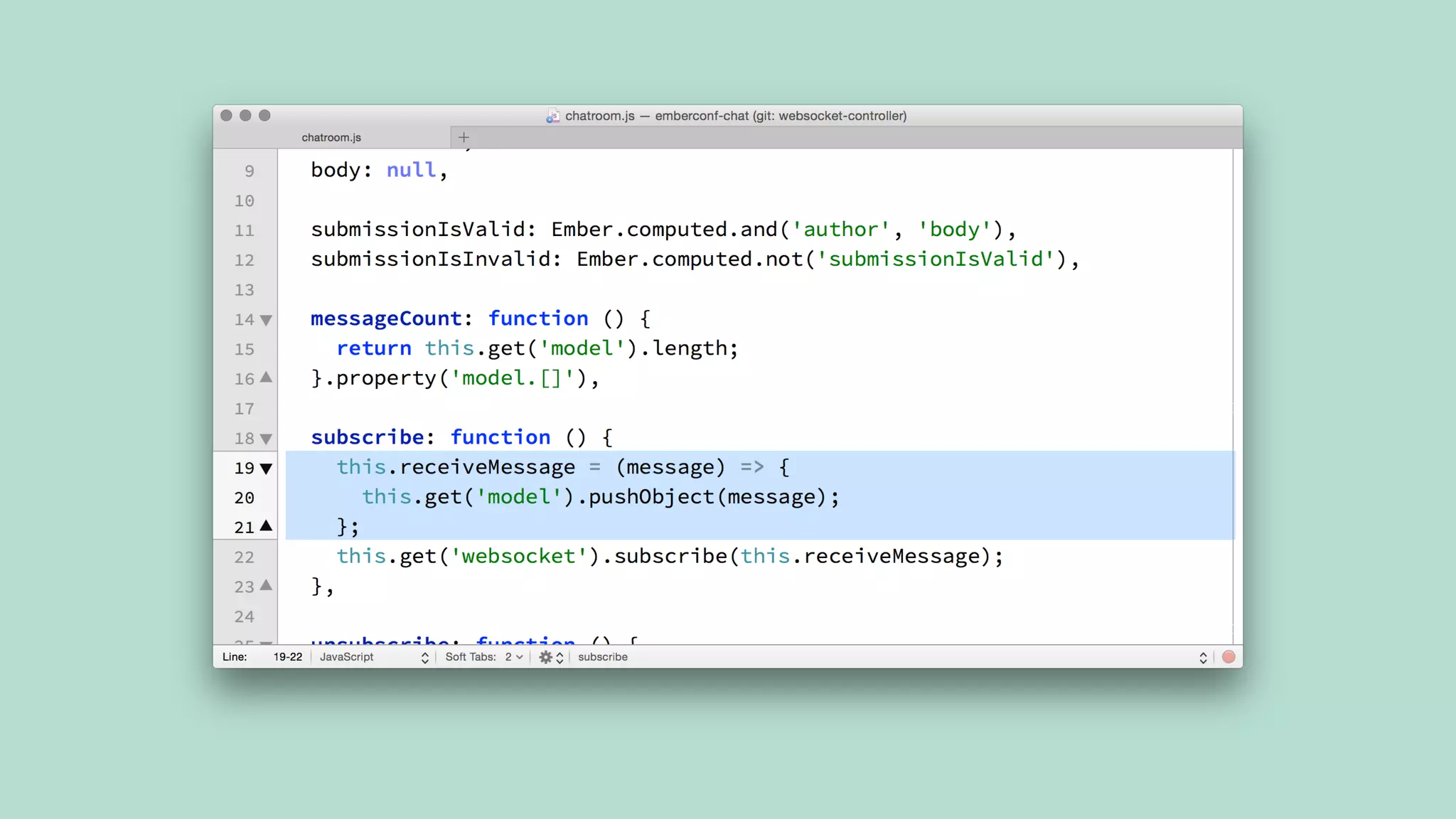The image size is (1456, 819).
Task: Open the gear bundle actions menu
Action: point(545,657)
